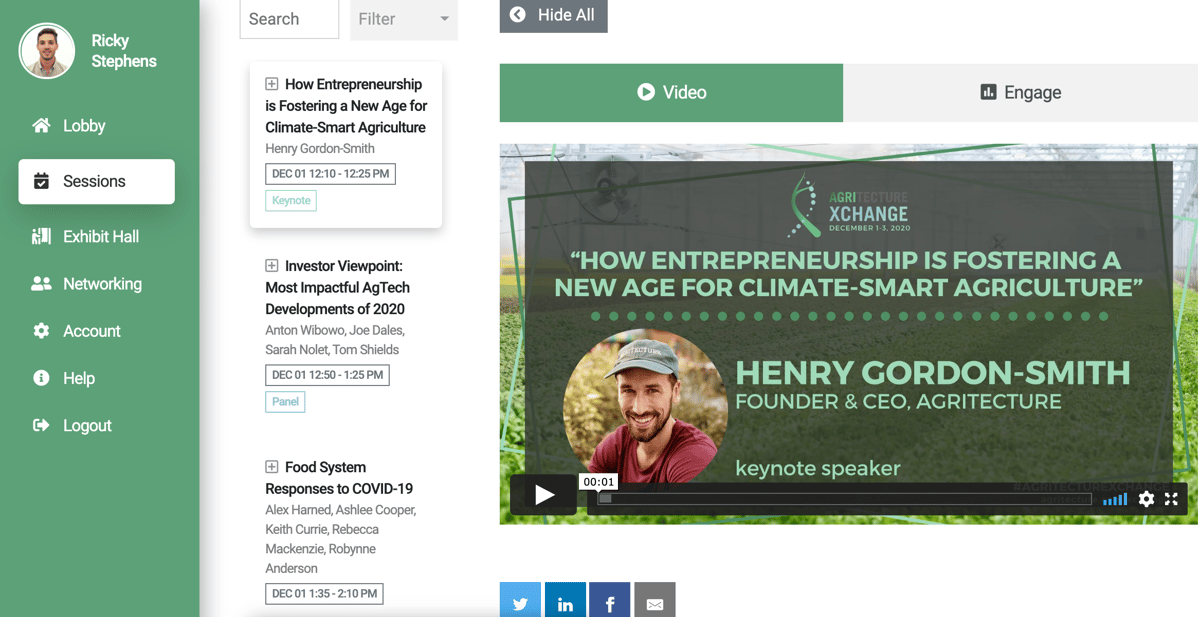
Task: Select DEC 01 12:10 - 12:25 PM time slot
Action: coord(330,174)
